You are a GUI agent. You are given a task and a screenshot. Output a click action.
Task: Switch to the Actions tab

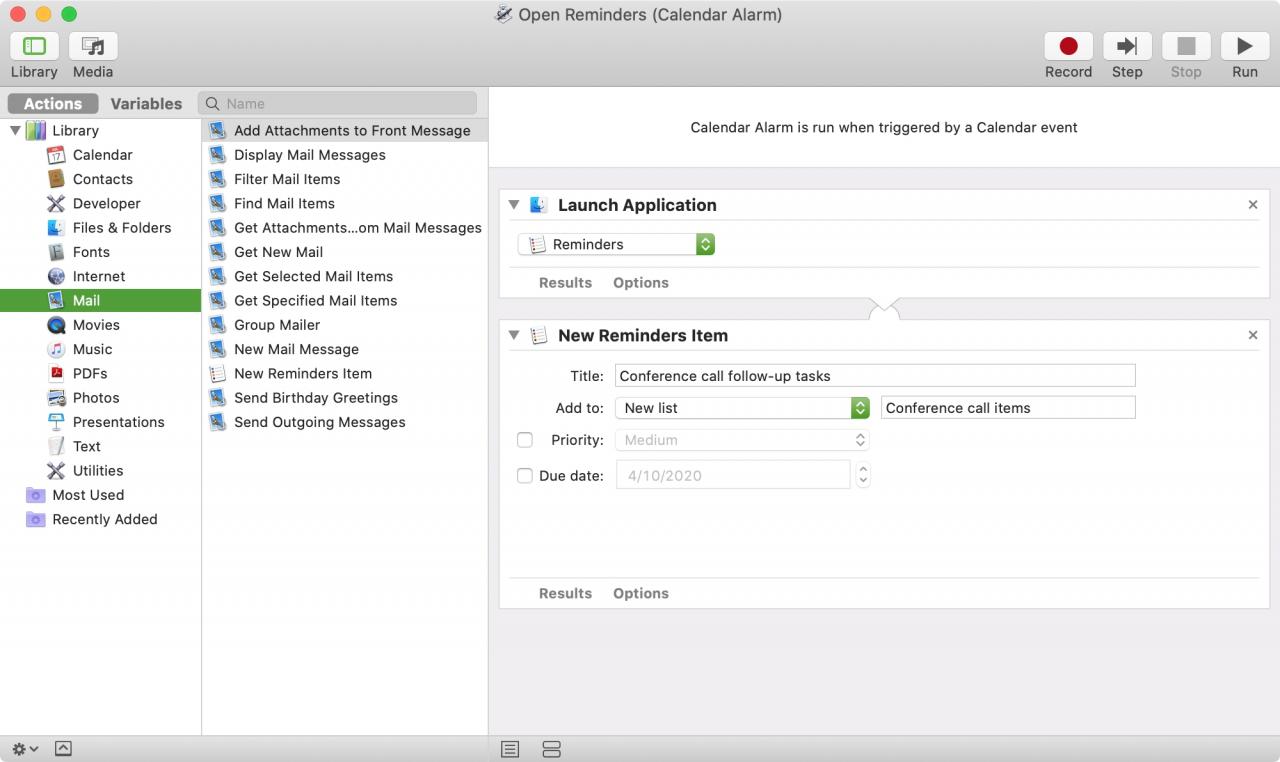(x=53, y=103)
